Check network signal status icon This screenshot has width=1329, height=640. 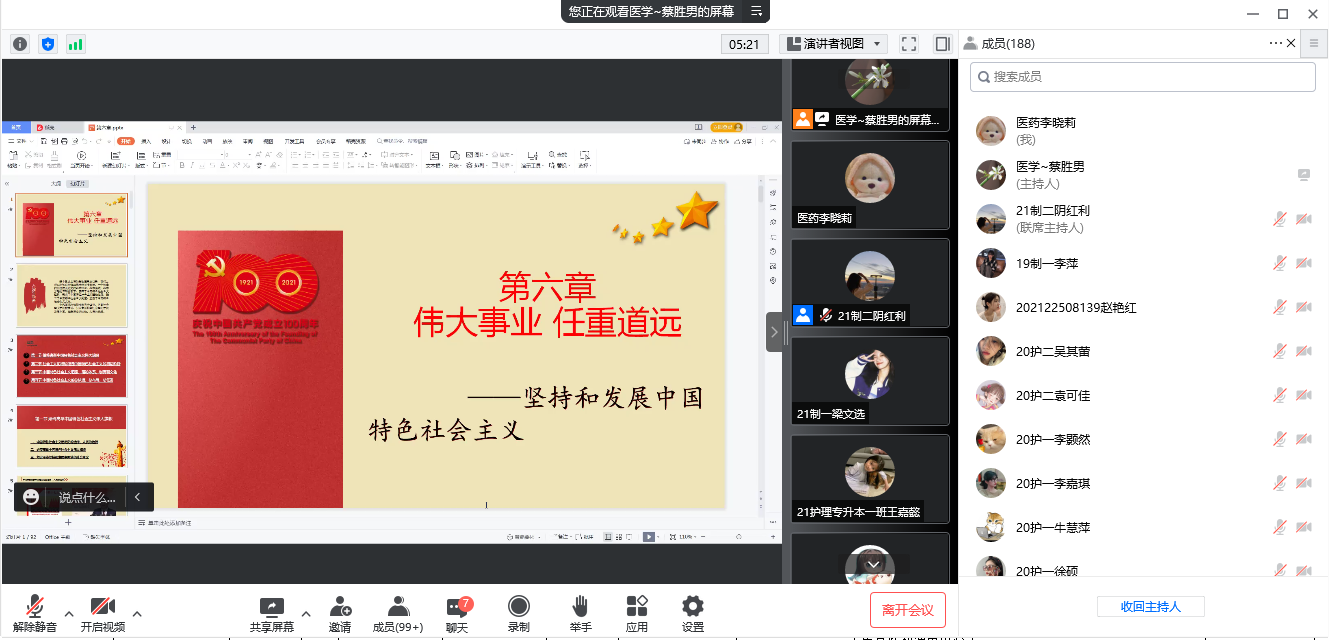76,44
